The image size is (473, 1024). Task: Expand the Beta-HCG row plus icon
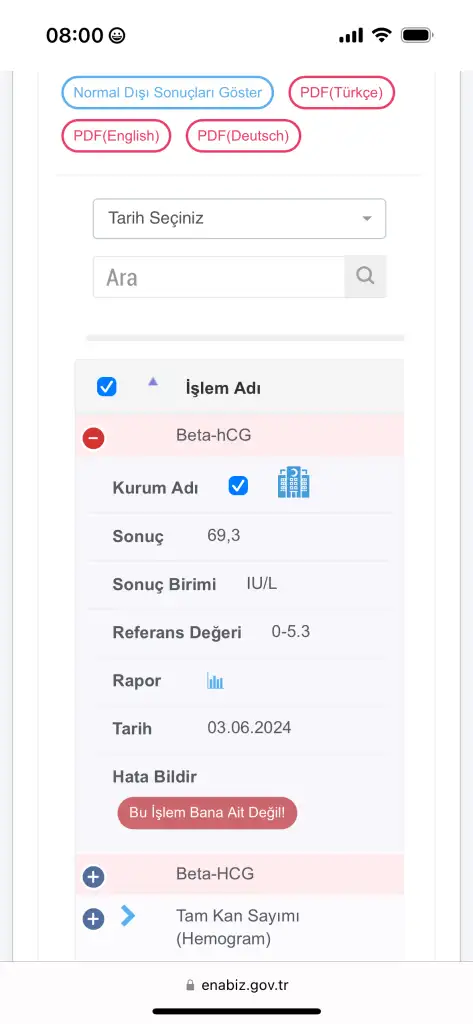pos(93,876)
